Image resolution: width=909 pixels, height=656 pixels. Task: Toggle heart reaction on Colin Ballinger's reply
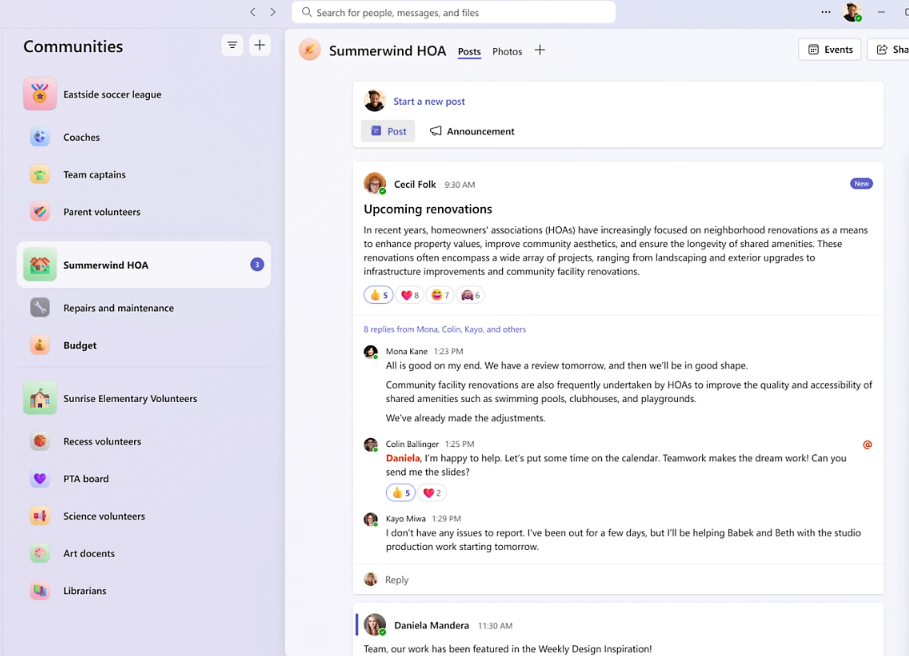[x=432, y=493]
